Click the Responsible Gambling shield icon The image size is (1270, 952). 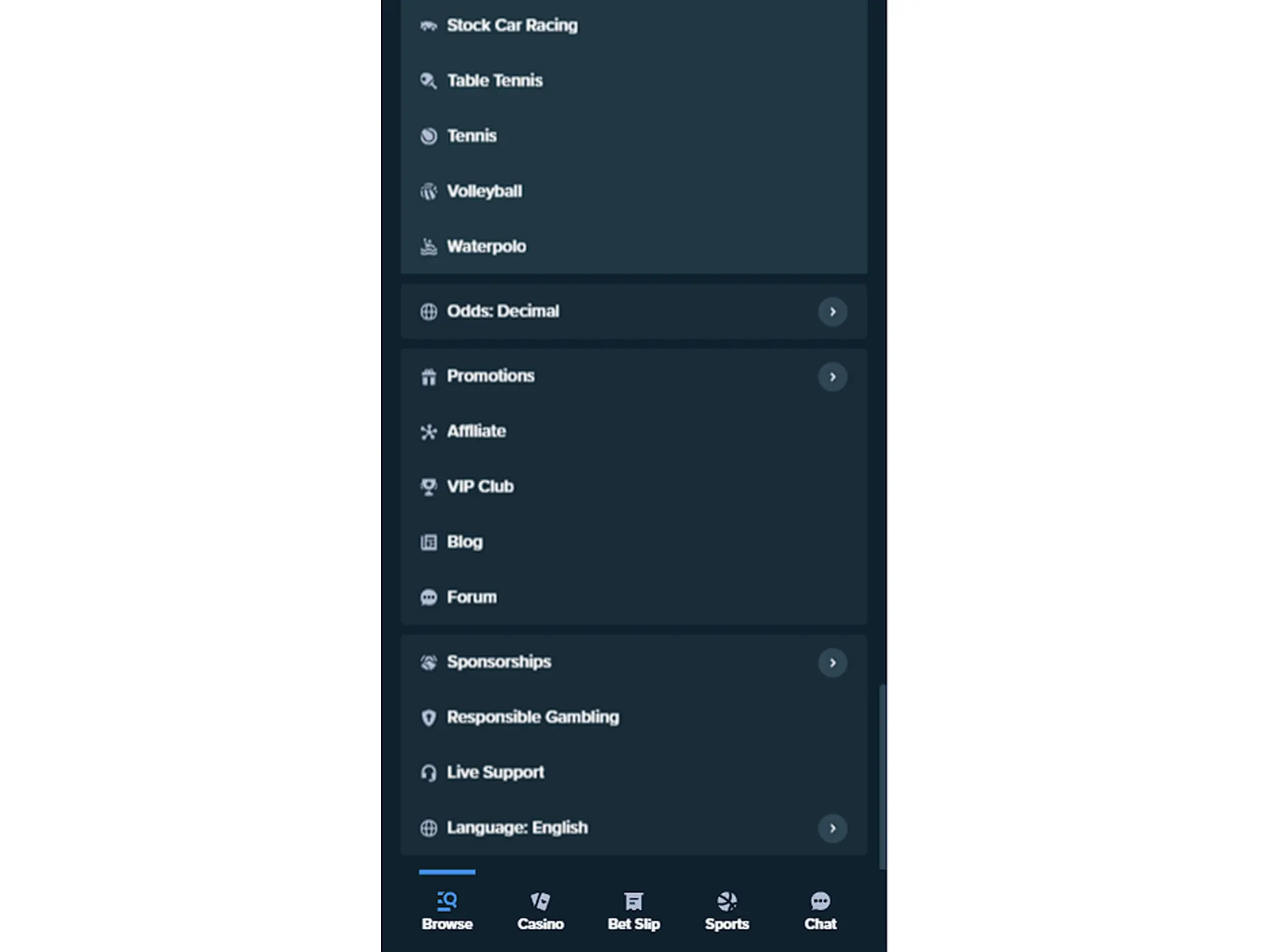(428, 717)
